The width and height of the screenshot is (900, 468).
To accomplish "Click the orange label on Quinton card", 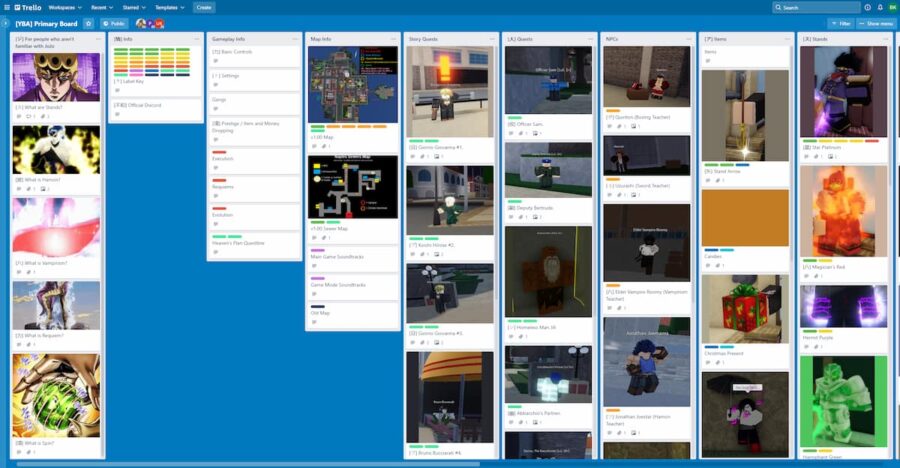I will coord(613,111).
